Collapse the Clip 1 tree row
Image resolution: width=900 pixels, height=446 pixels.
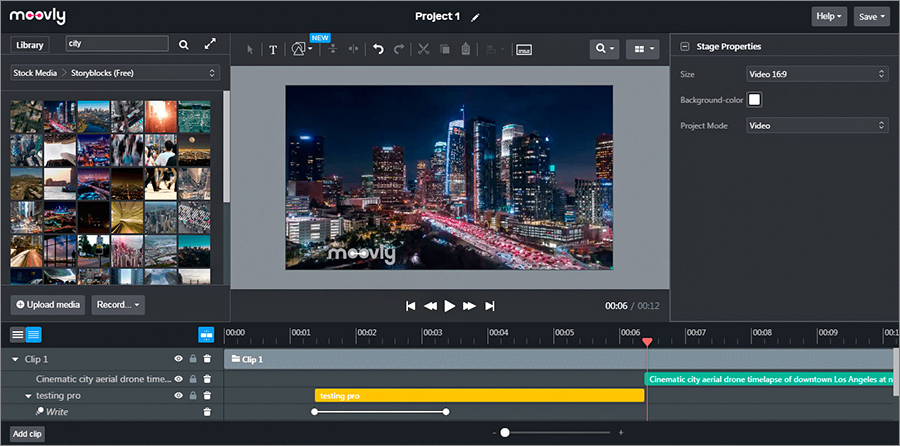[x=15, y=359]
